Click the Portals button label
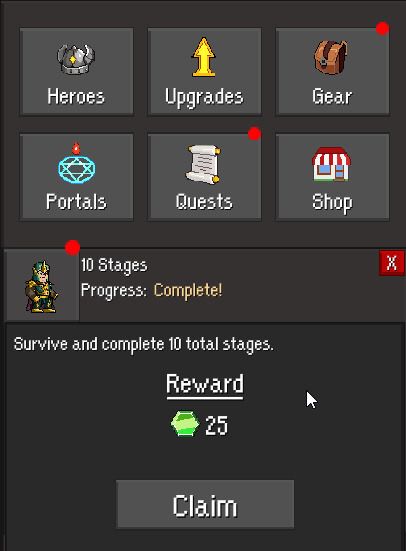 pos(76,202)
